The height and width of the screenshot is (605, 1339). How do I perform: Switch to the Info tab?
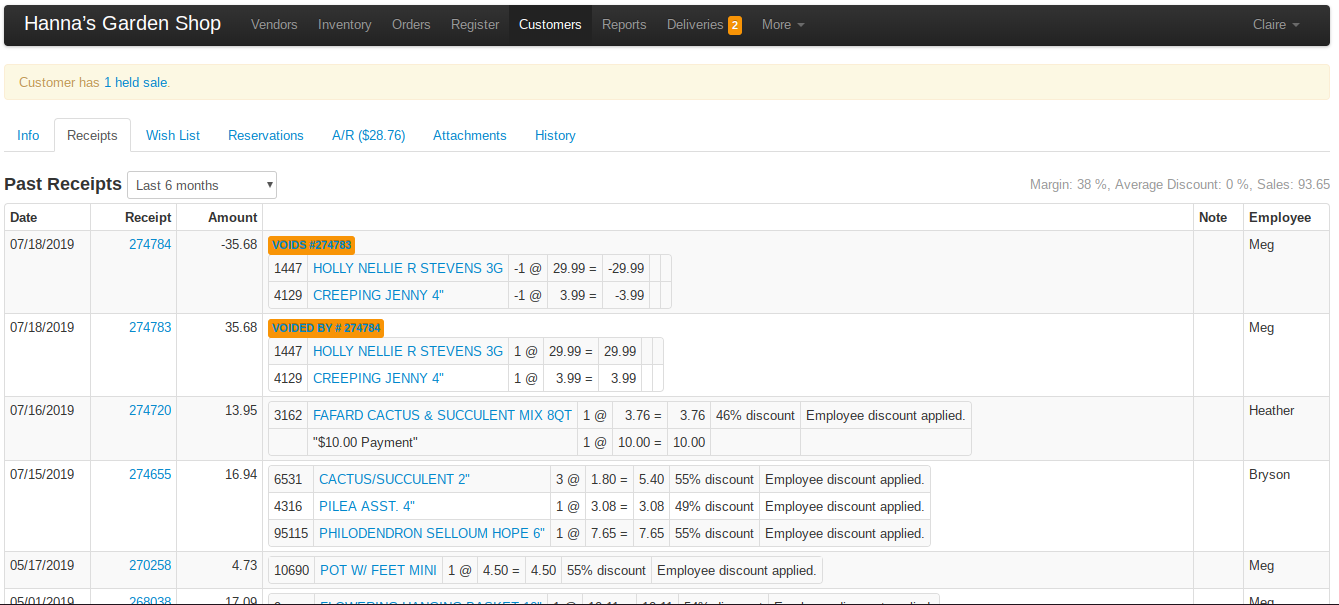pyautogui.click(x=28, y=135)
